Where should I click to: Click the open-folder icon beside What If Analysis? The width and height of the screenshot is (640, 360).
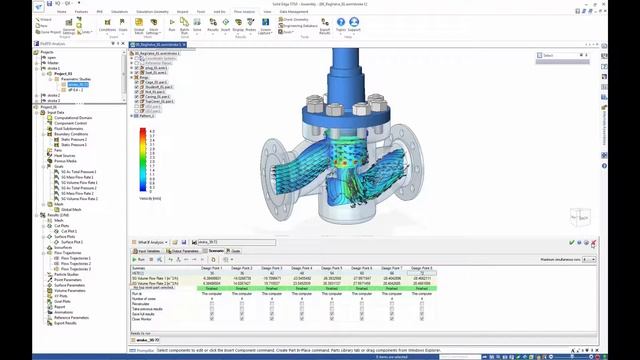pos(175,242)
